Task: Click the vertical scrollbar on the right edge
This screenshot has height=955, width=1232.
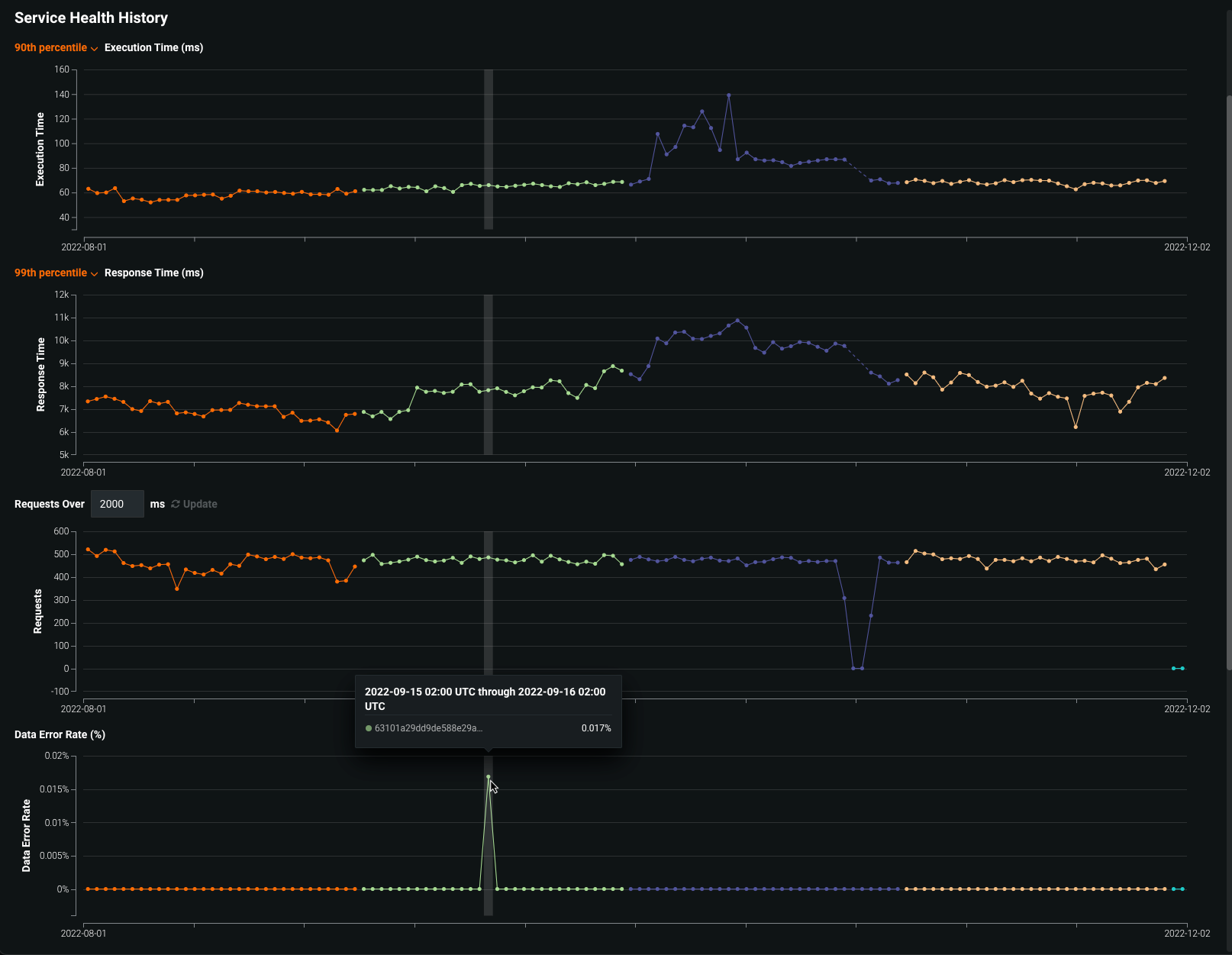Action: [x=1227, y=382]
